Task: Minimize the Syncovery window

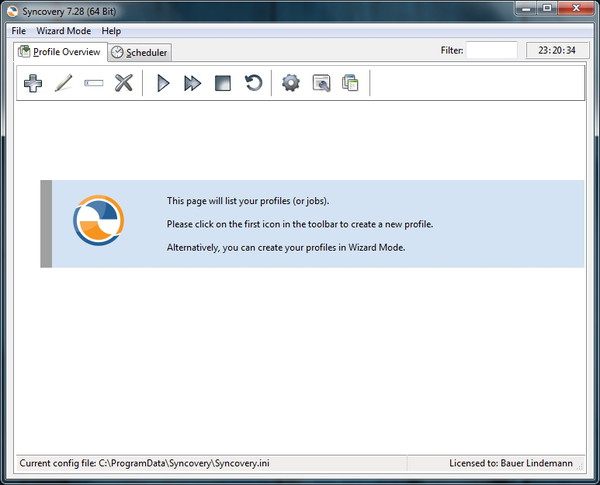Action: 527,8
